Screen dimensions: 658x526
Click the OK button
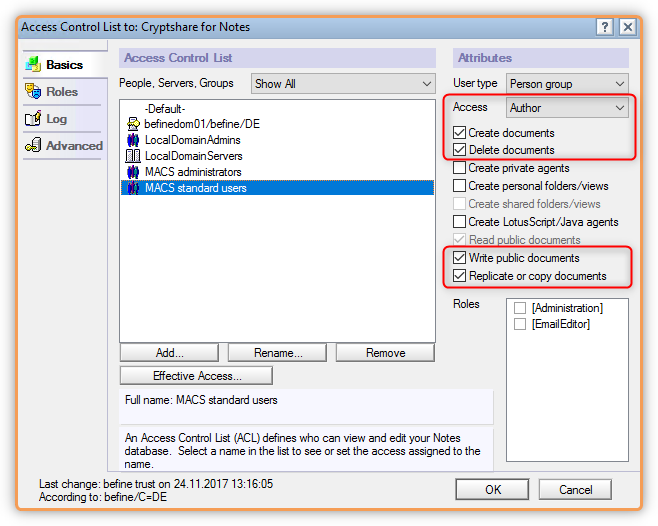tap(492, 489)
